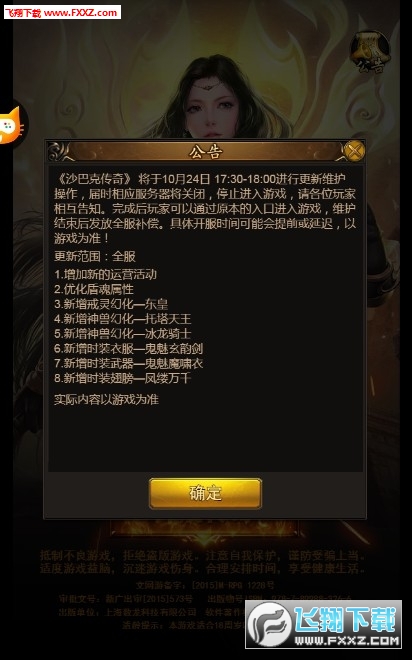
Task: Select item 1.增加新的运营活动
Action: pos(106,275)
